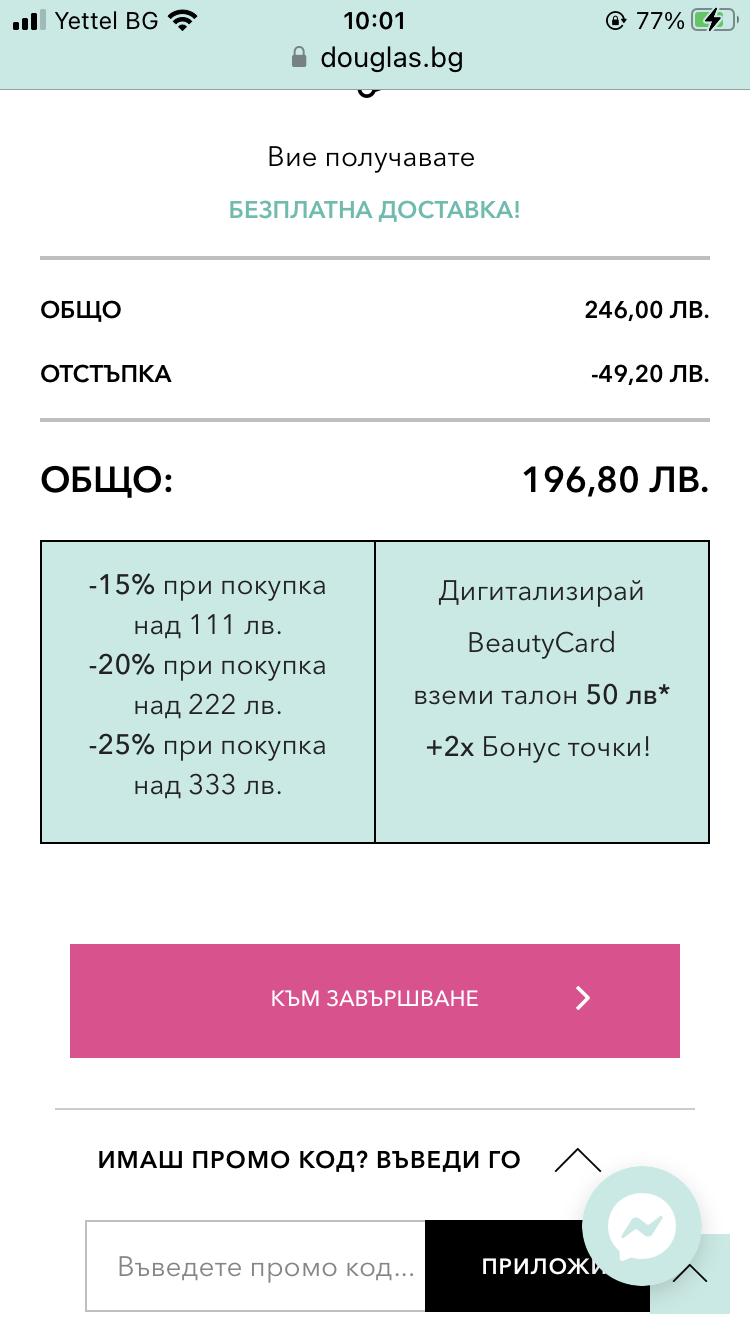This screenshot has height=1334, width=750.
Task: Collapse promo code section with chevron
Action: [577, 1160]
